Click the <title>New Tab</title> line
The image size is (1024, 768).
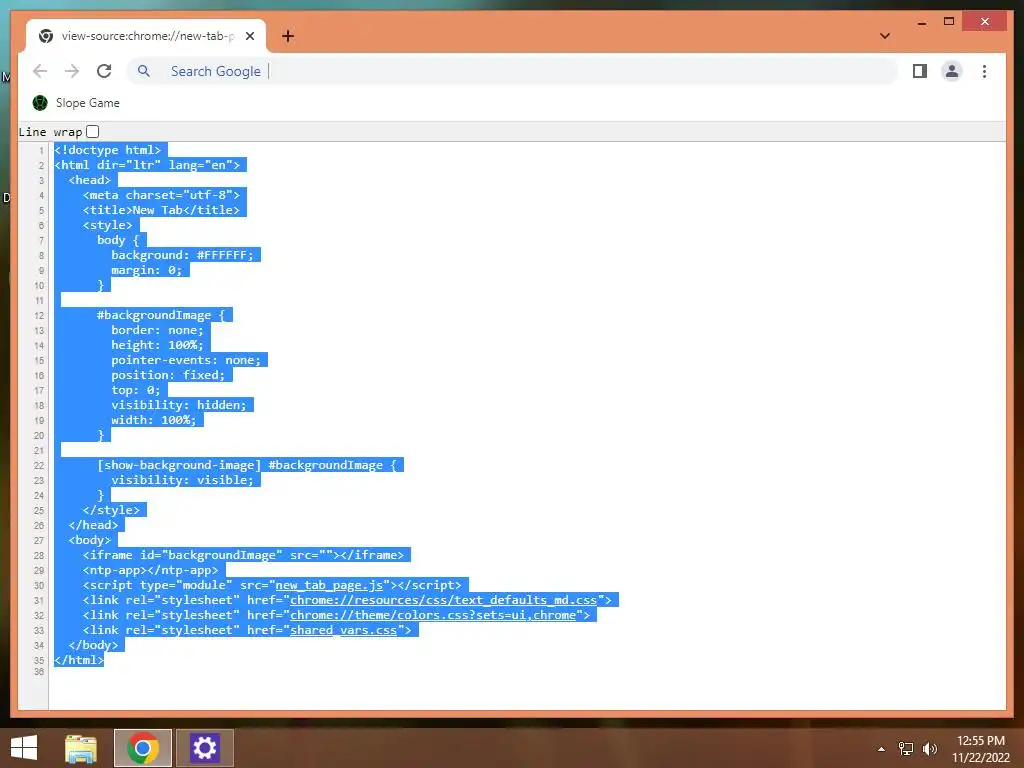tap(161, 210)
